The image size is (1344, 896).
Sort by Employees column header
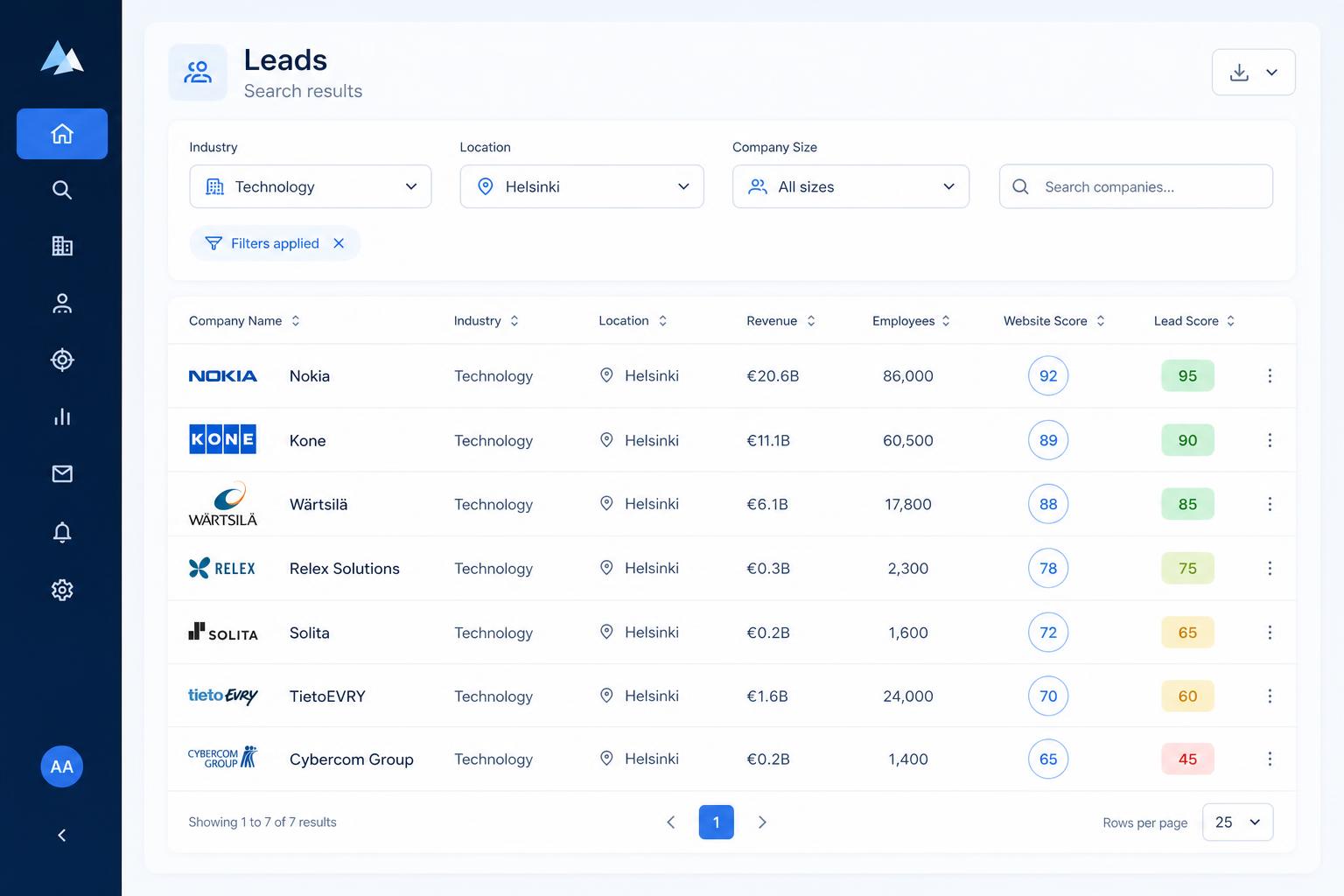pos(911,321)
